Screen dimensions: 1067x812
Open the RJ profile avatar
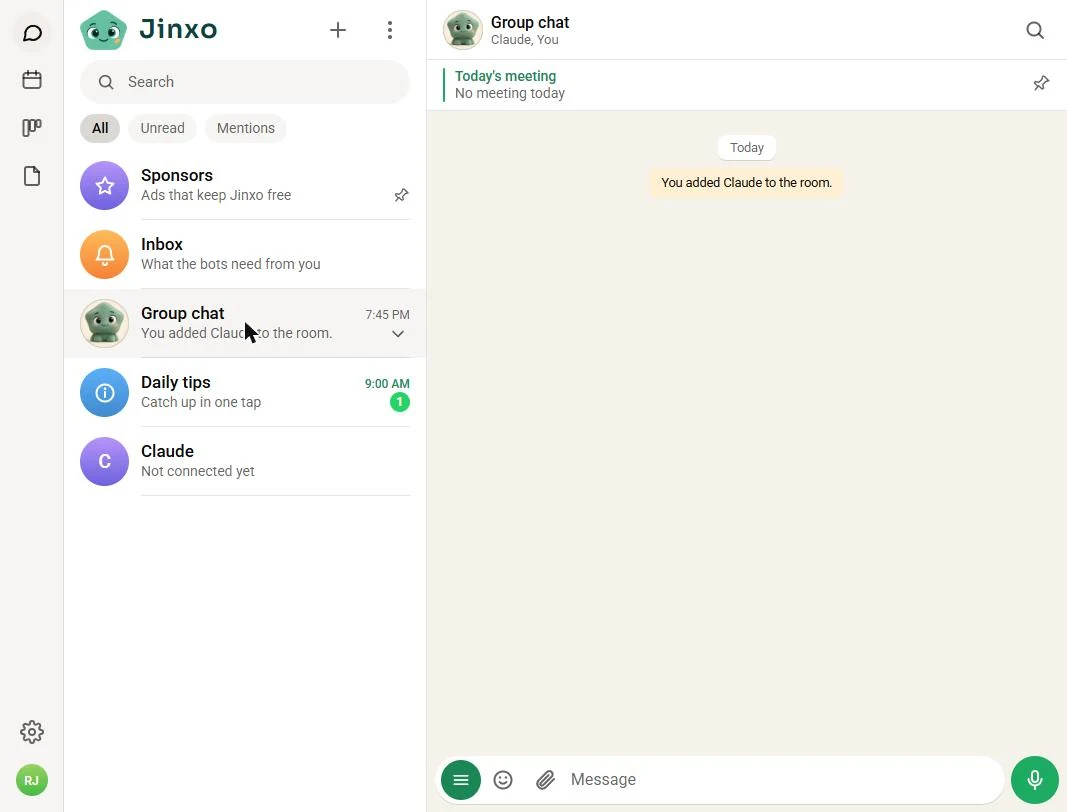(32, 780)
